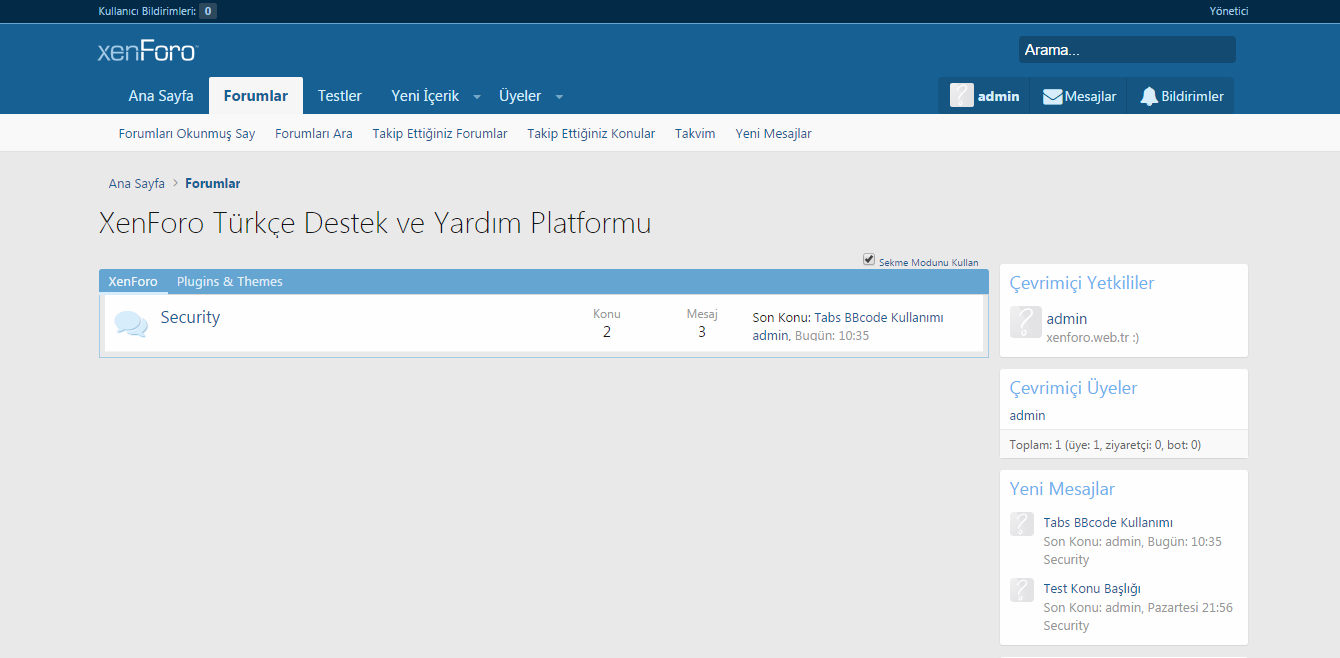Click the Kullanıcı Bildirimleri counter
The image size is (1340, 658).
208,11
